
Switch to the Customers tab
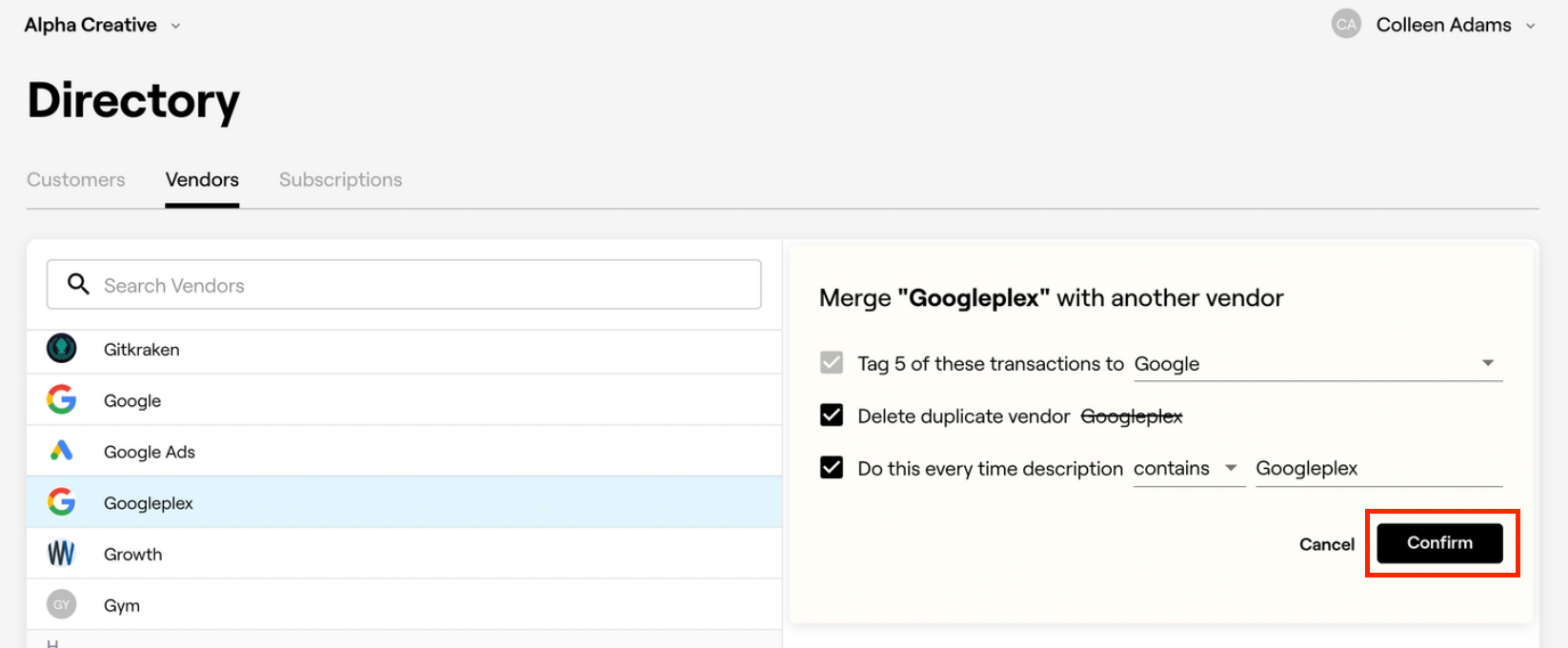[76, 179]
